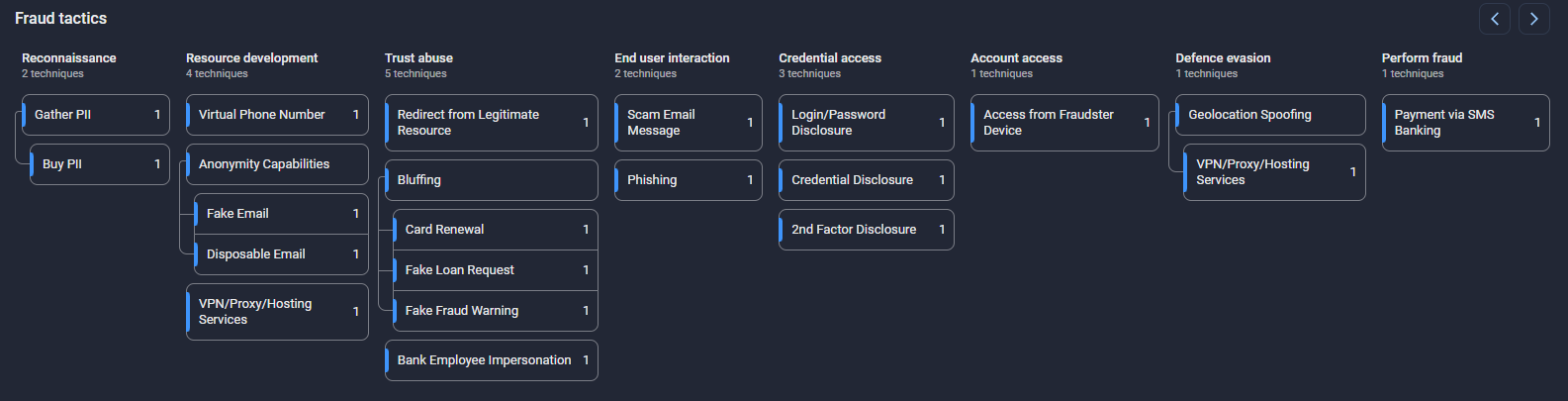1568x401 pixels.
Task: Click the next arrow chevron button
Action: coord(1533,19)
